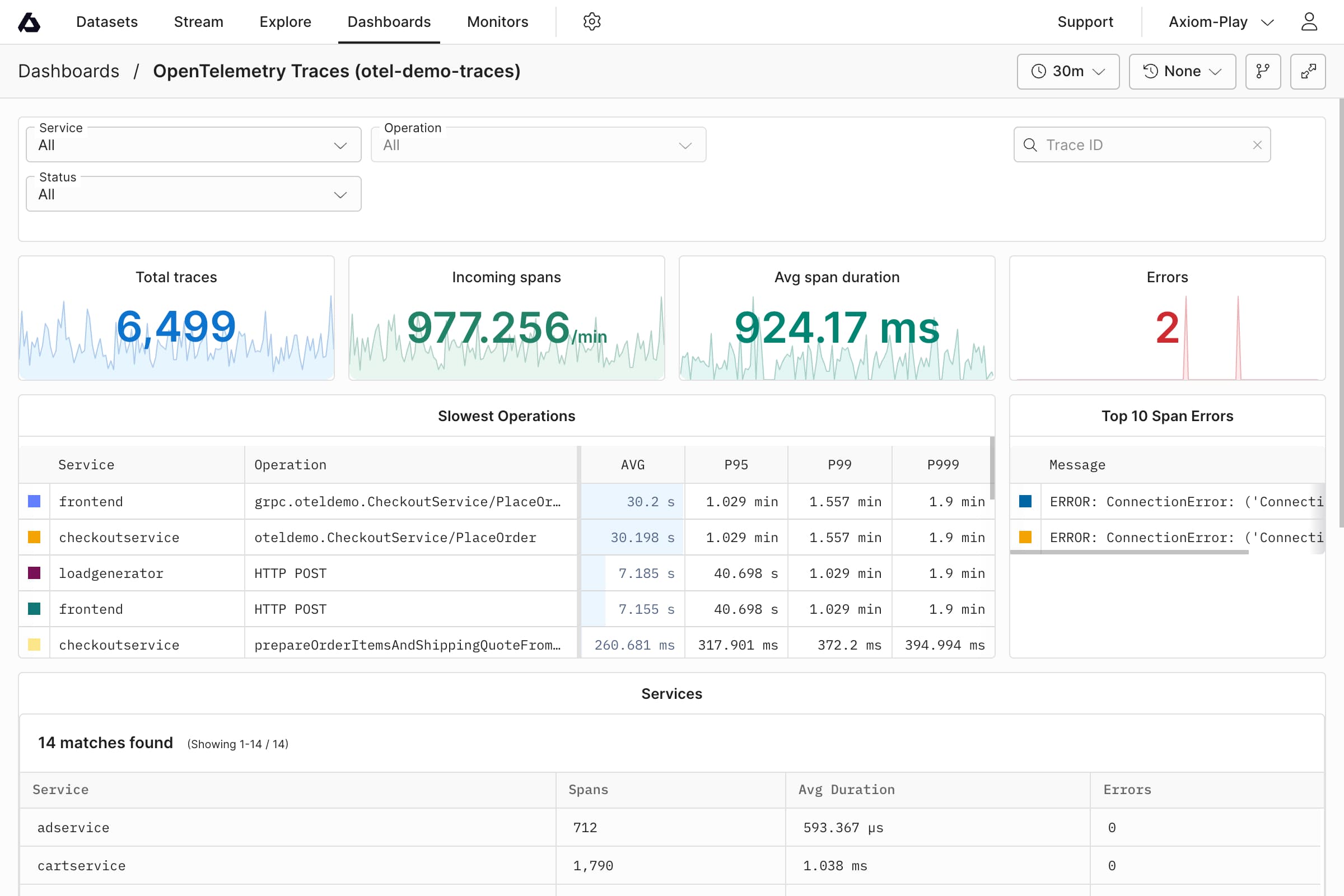Open the None compare-period dropdown
This screenshot has width=1344, height=896.
tap(1182, 72)
